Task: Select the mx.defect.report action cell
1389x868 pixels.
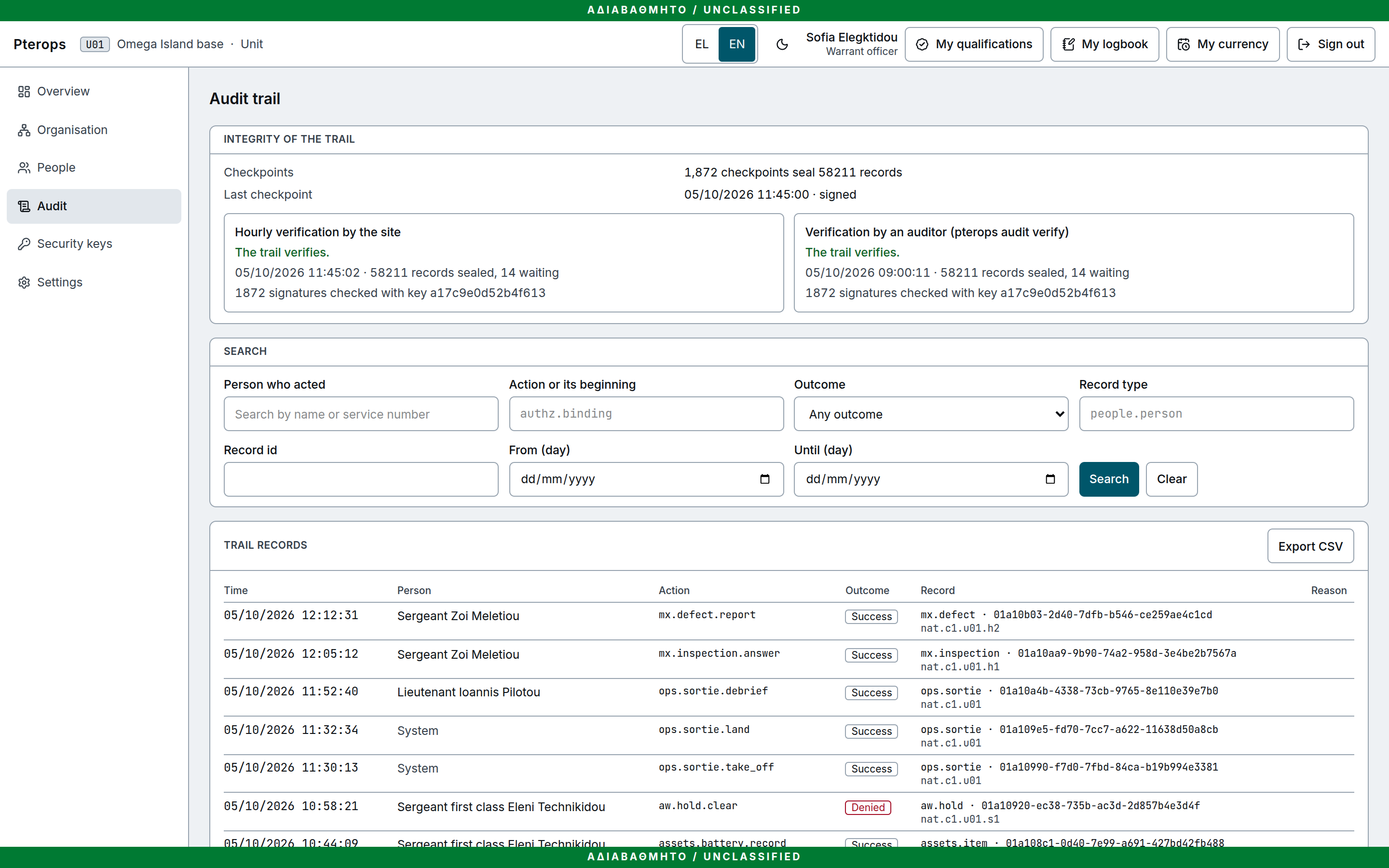Action: (707, 615)
